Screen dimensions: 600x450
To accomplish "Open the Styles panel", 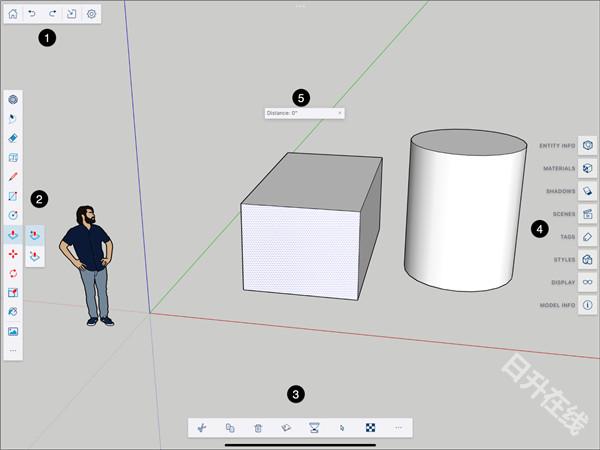I will [x=587, y=259].
